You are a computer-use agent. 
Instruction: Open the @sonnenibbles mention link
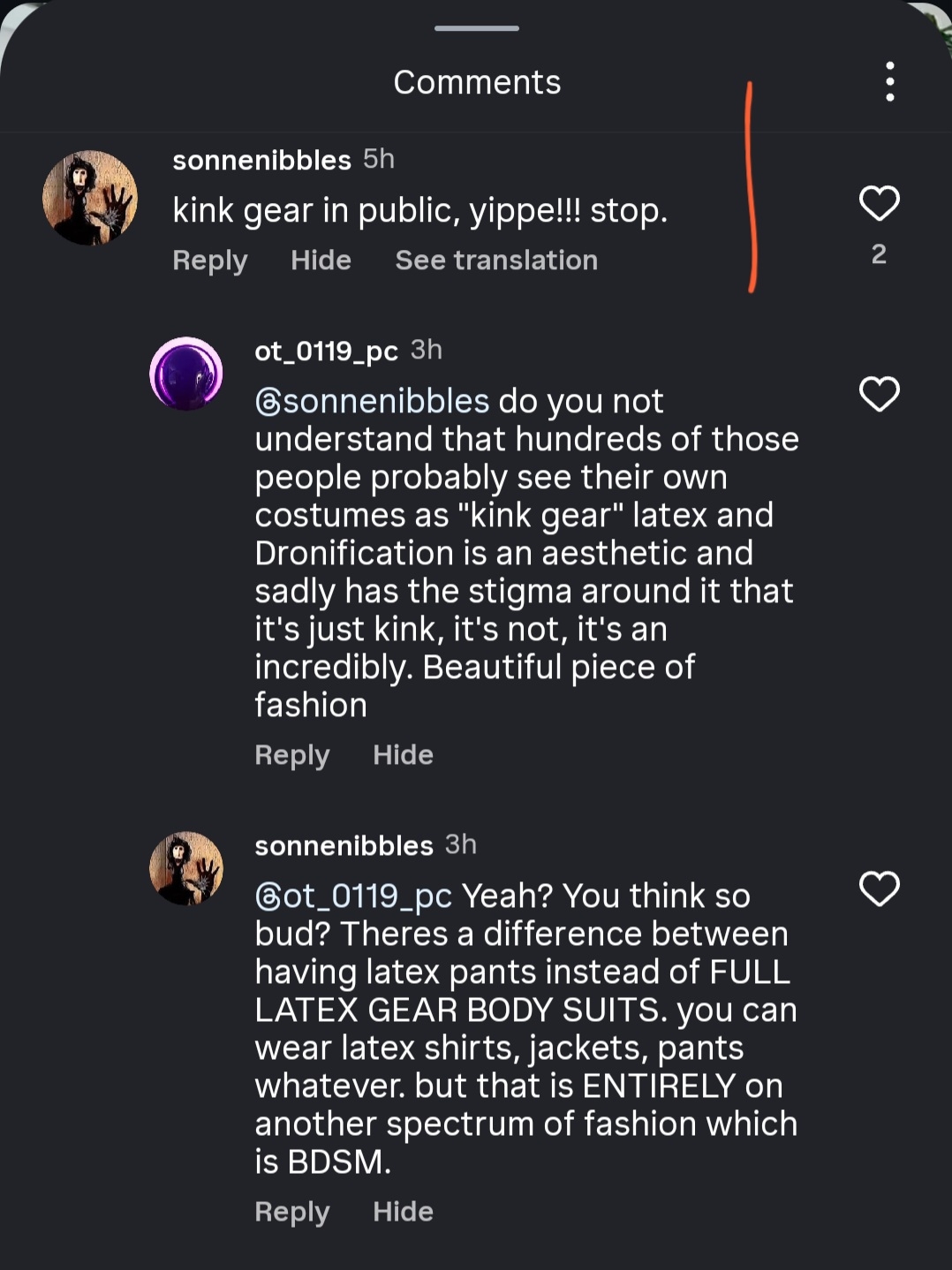tap(372, 402)
